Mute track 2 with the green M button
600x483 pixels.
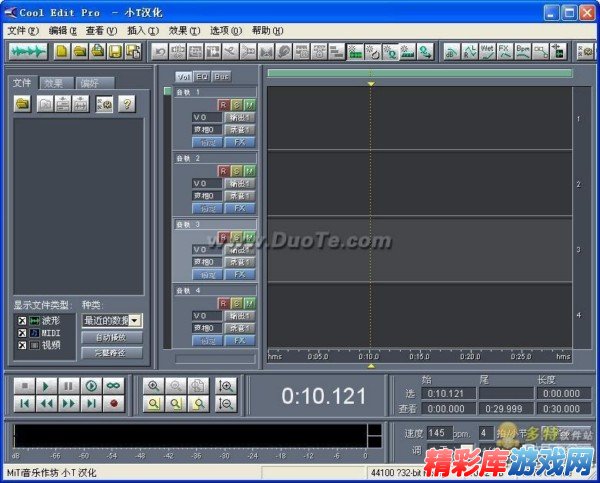click(249, 170)
